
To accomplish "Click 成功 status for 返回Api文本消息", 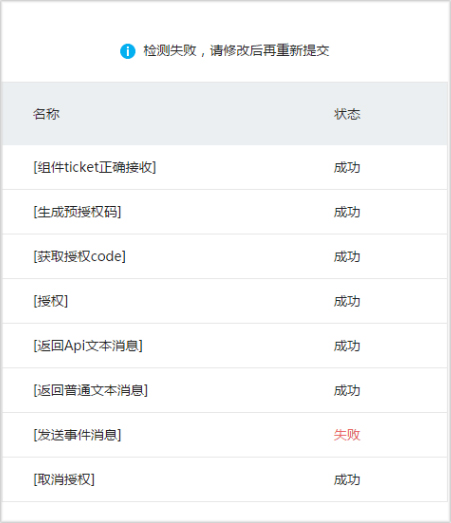I will coord(347,346).
